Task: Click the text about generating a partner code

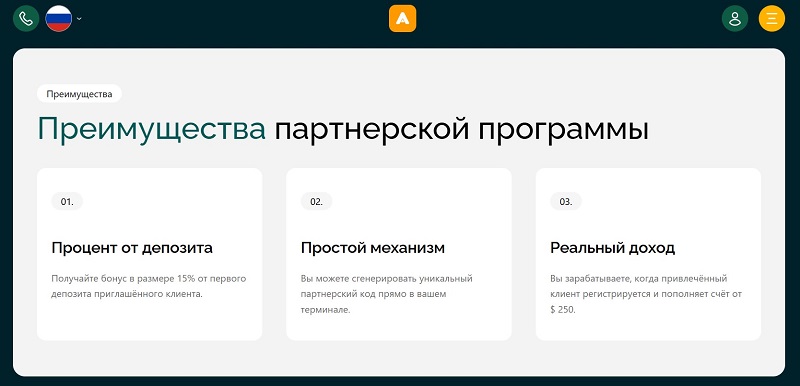Action: (x=387, y=294)
